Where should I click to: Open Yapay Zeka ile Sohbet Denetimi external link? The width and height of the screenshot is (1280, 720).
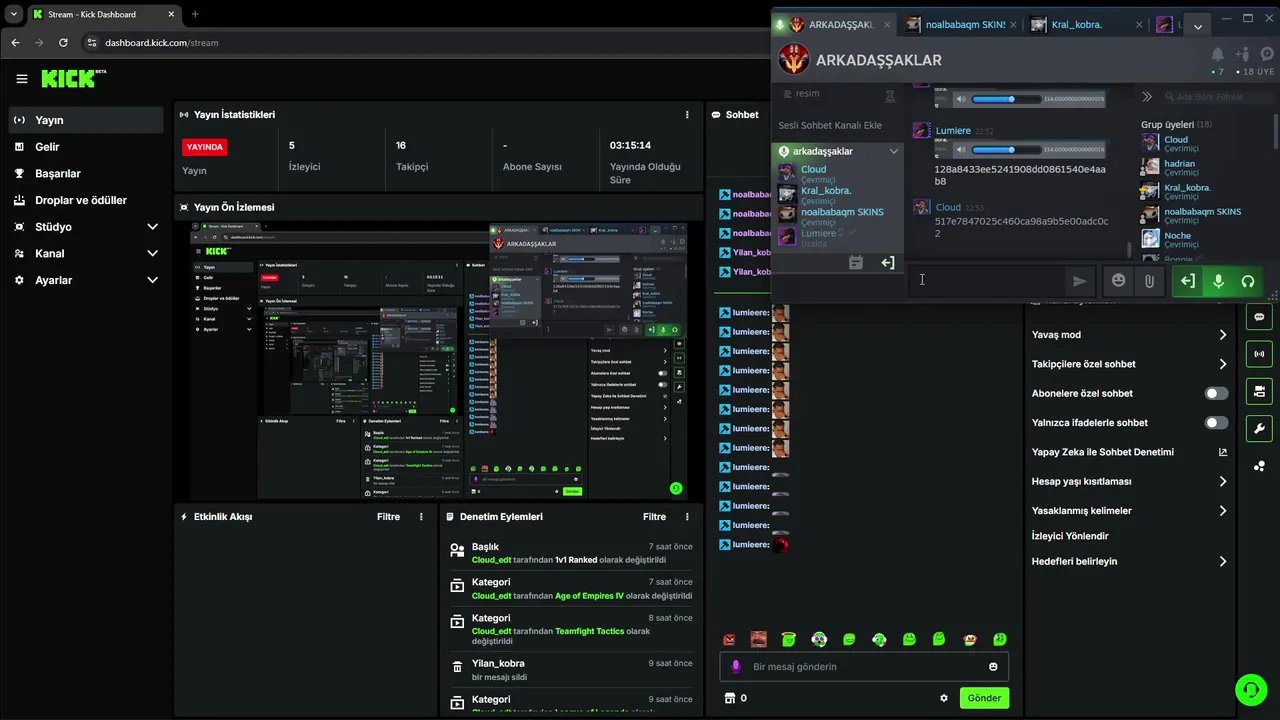(1222, 452)
